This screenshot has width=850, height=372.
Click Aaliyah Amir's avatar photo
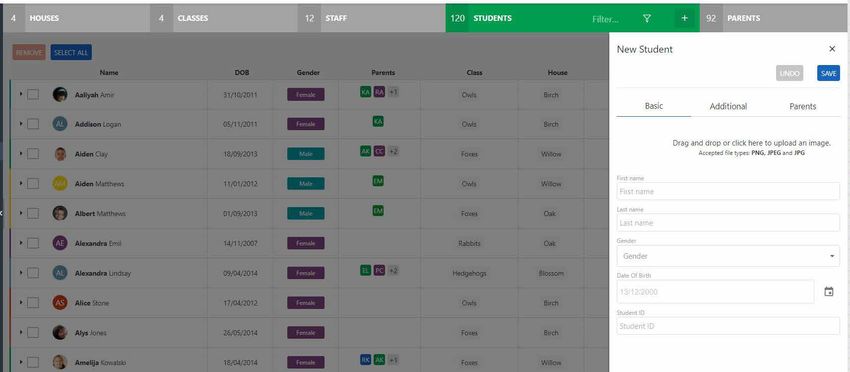60,94
